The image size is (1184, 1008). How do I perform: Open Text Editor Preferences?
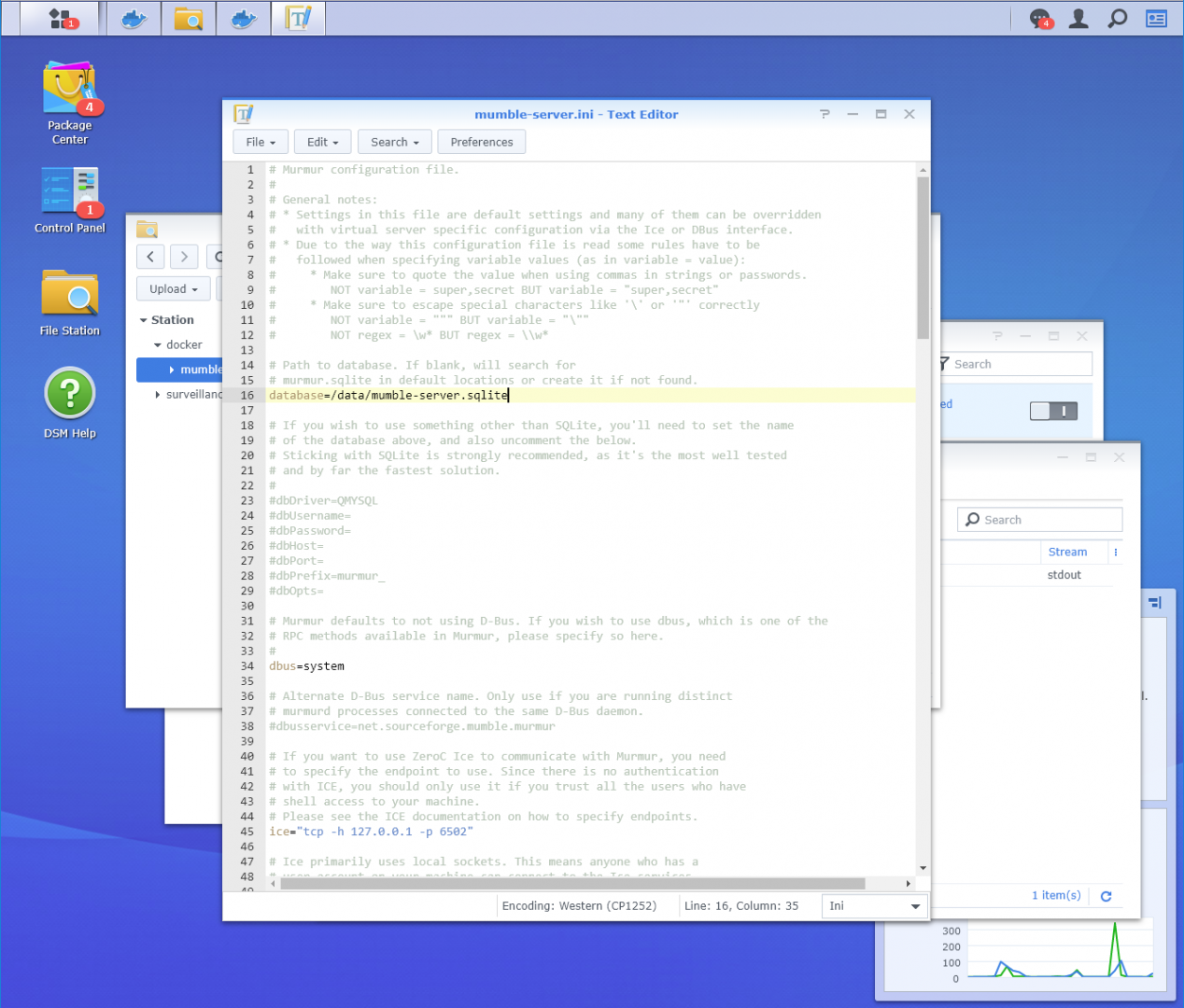coord(481,141)
